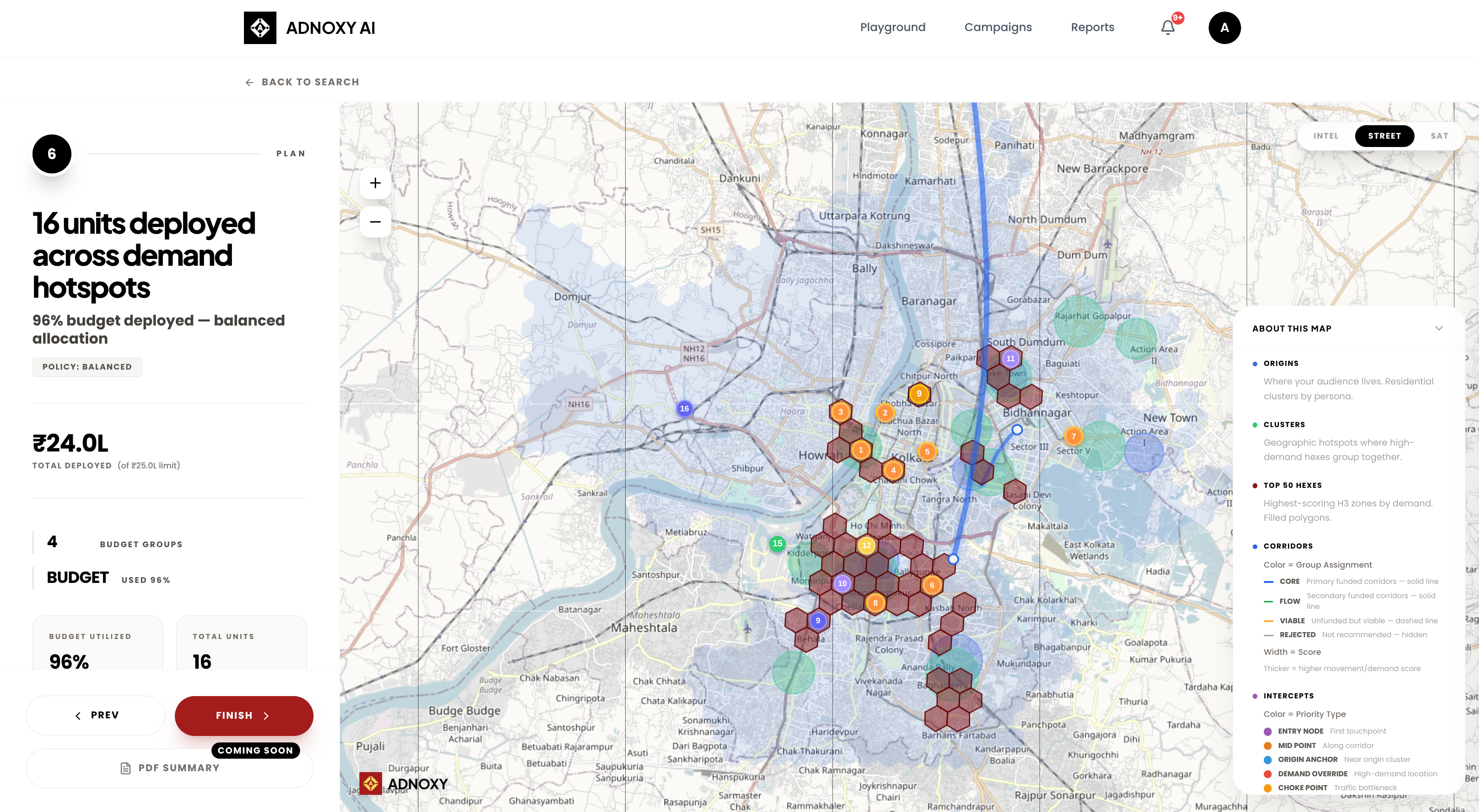Click the INTERCEPTS legend heading
1479x812 pixels.
click(1288, 696)
